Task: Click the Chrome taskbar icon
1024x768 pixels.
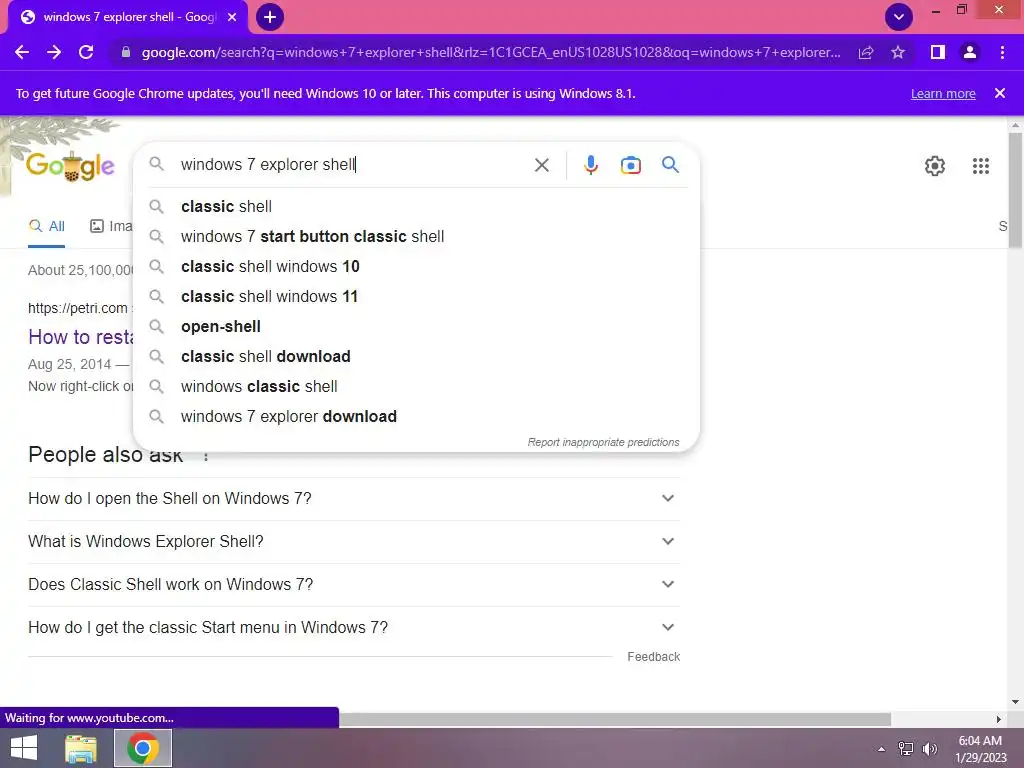Action: pos(143,748)
